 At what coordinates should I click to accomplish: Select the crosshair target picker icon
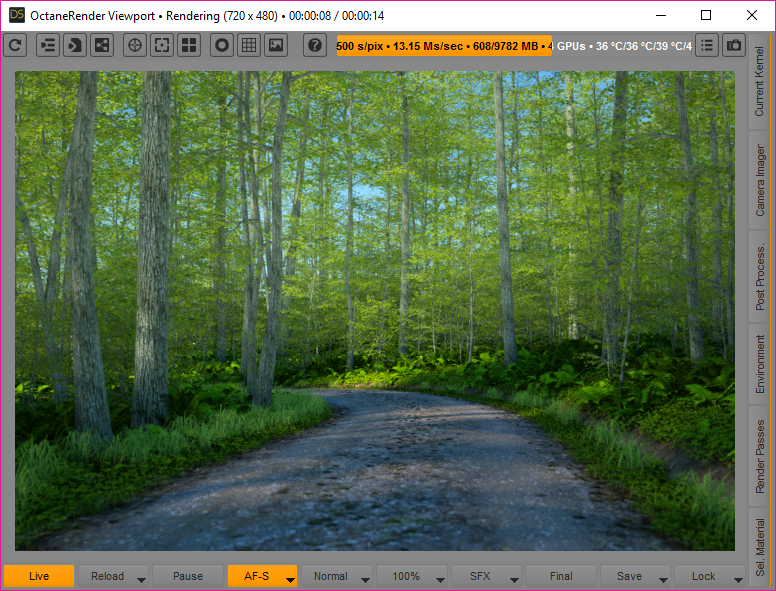[135, 46]
